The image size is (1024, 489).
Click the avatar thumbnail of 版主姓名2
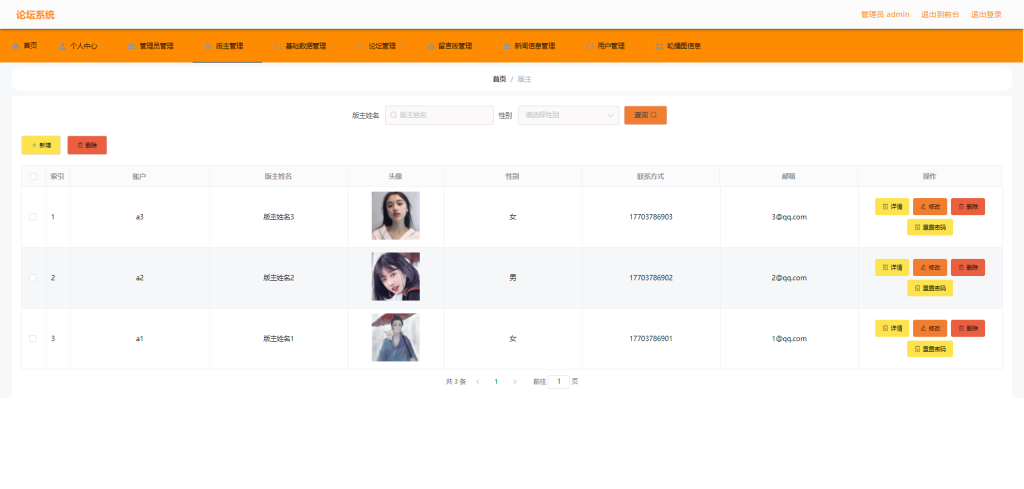point(396,277)
